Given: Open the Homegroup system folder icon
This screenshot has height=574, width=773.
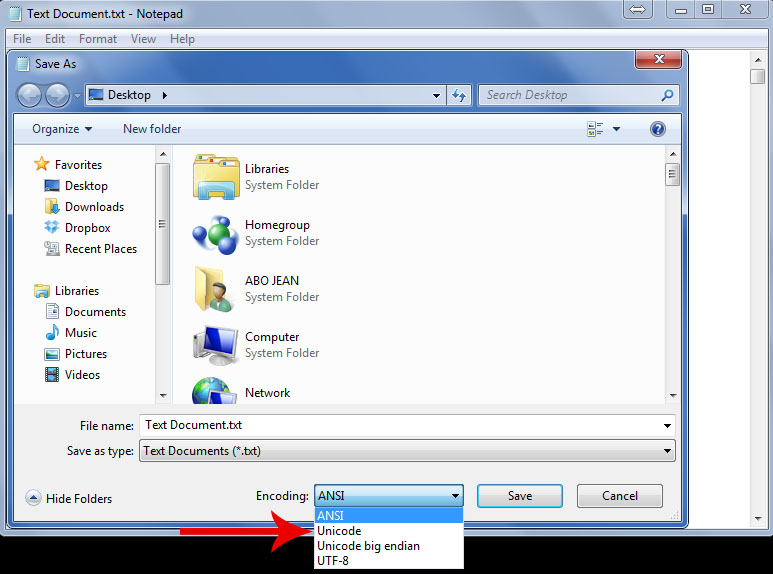Looking at the screenshot, I should coord(215,233).
